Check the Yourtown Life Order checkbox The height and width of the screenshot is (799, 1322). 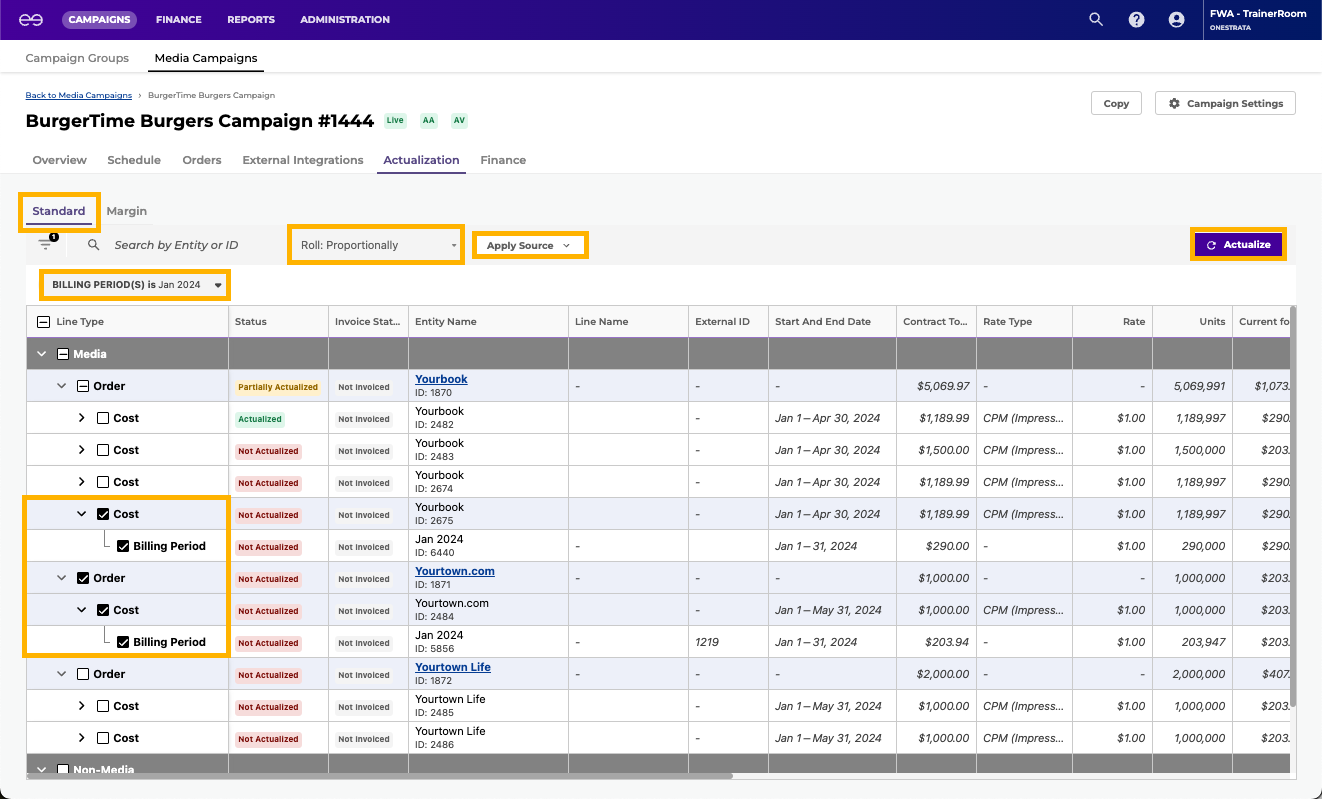pyautogui.click(x=83, y=674)
